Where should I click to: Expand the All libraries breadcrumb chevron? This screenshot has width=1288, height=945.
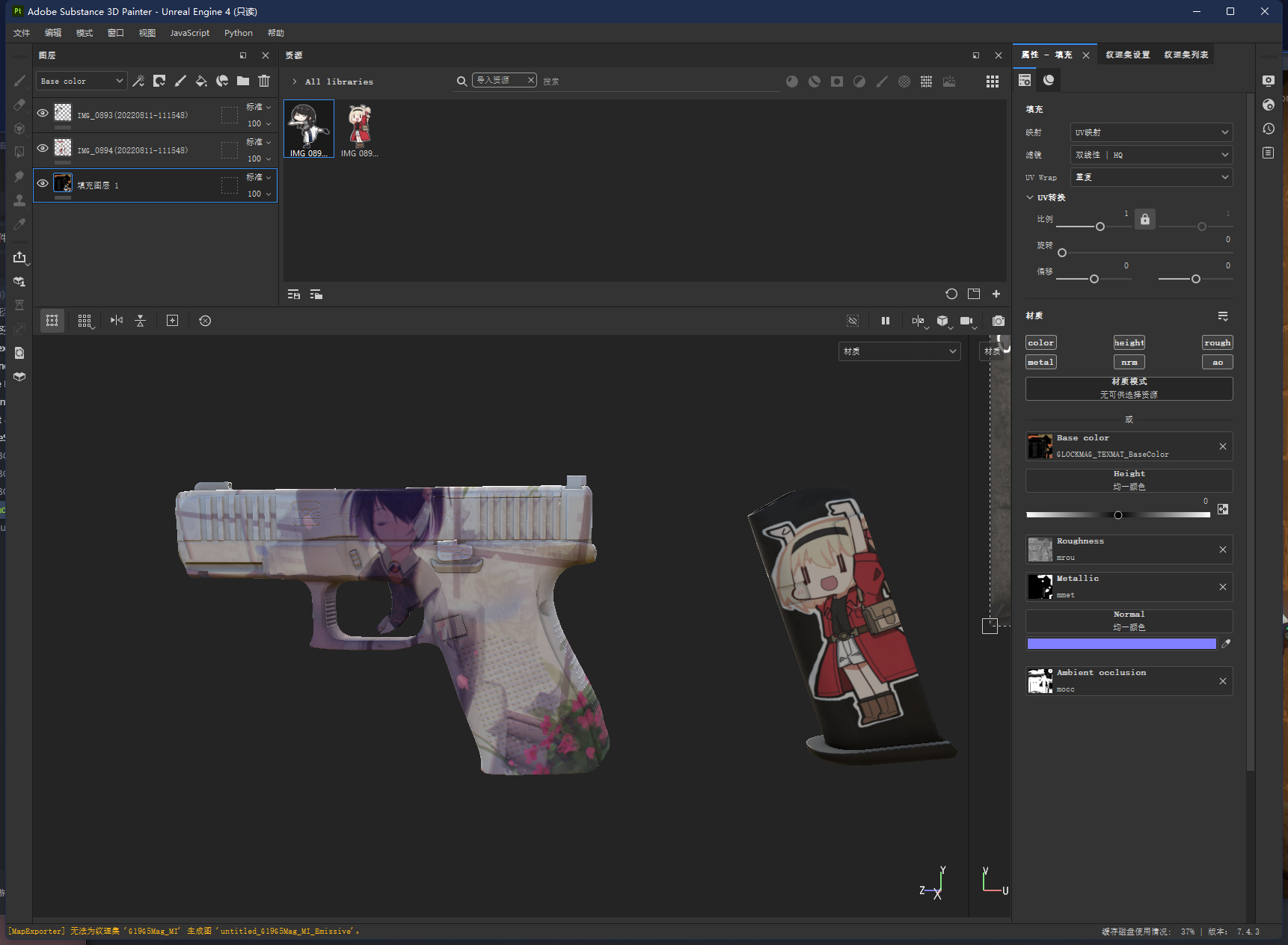pos(295,81)
